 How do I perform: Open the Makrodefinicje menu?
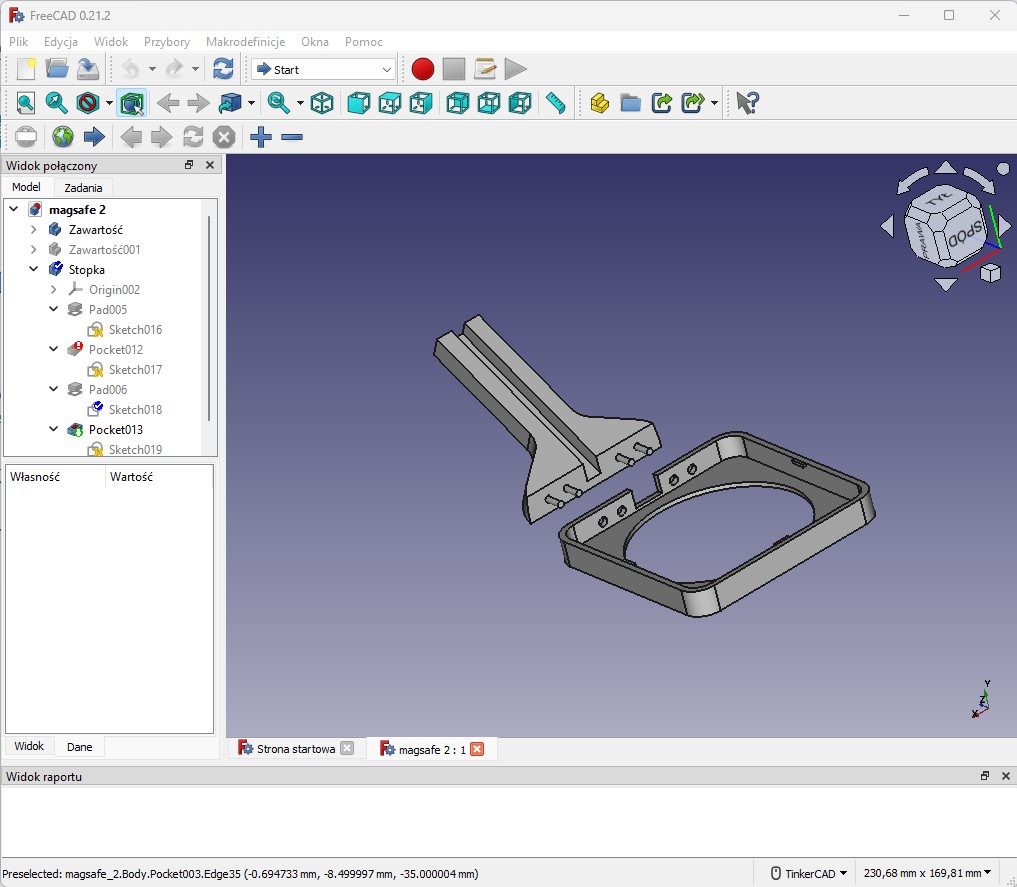[245, 42]
